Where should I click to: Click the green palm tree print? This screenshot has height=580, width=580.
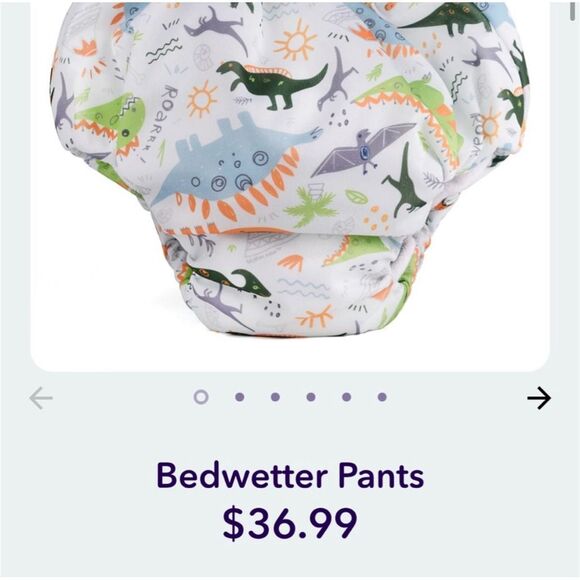[310, 206]
